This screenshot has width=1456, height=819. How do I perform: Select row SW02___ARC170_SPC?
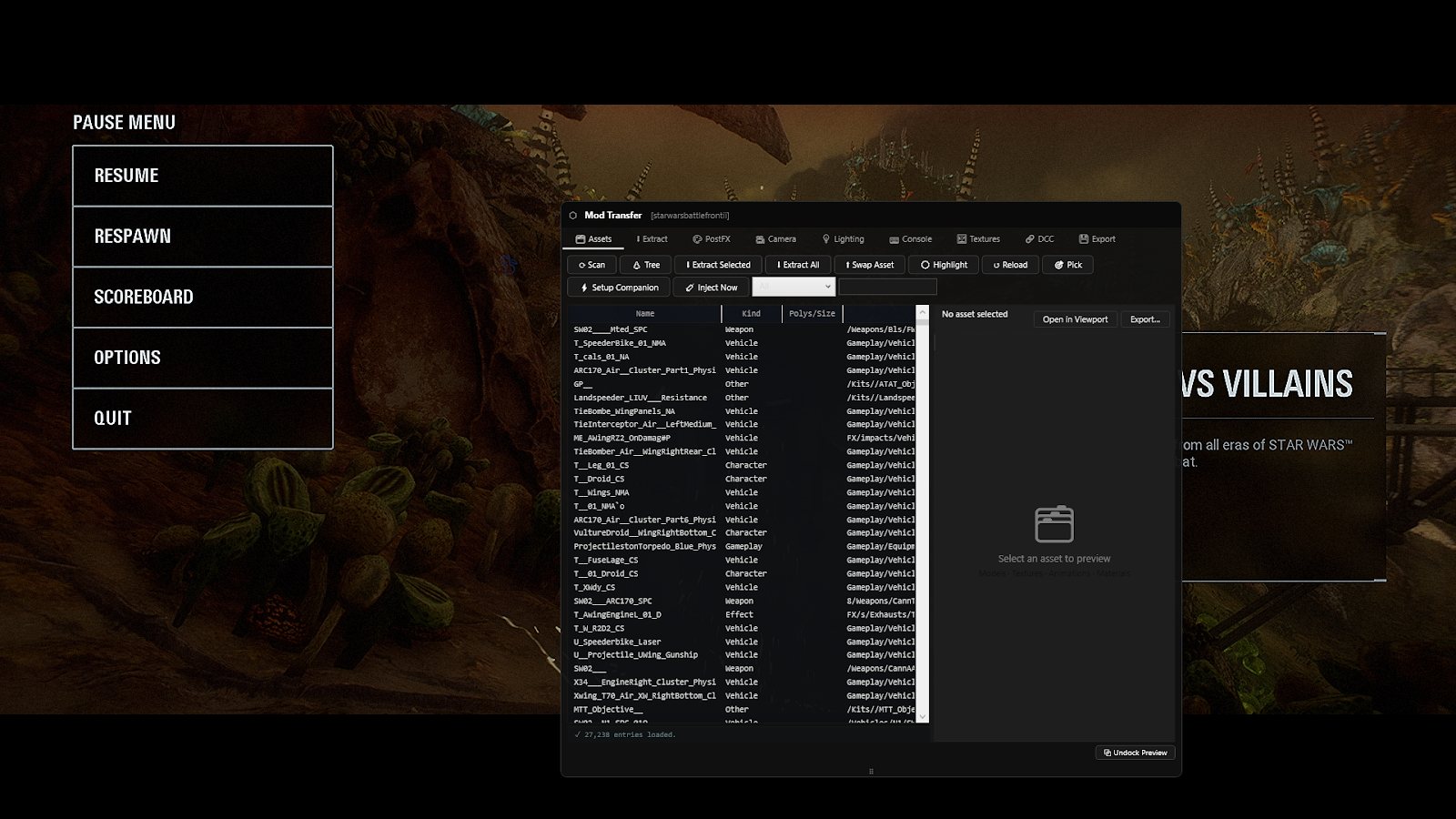743,601
